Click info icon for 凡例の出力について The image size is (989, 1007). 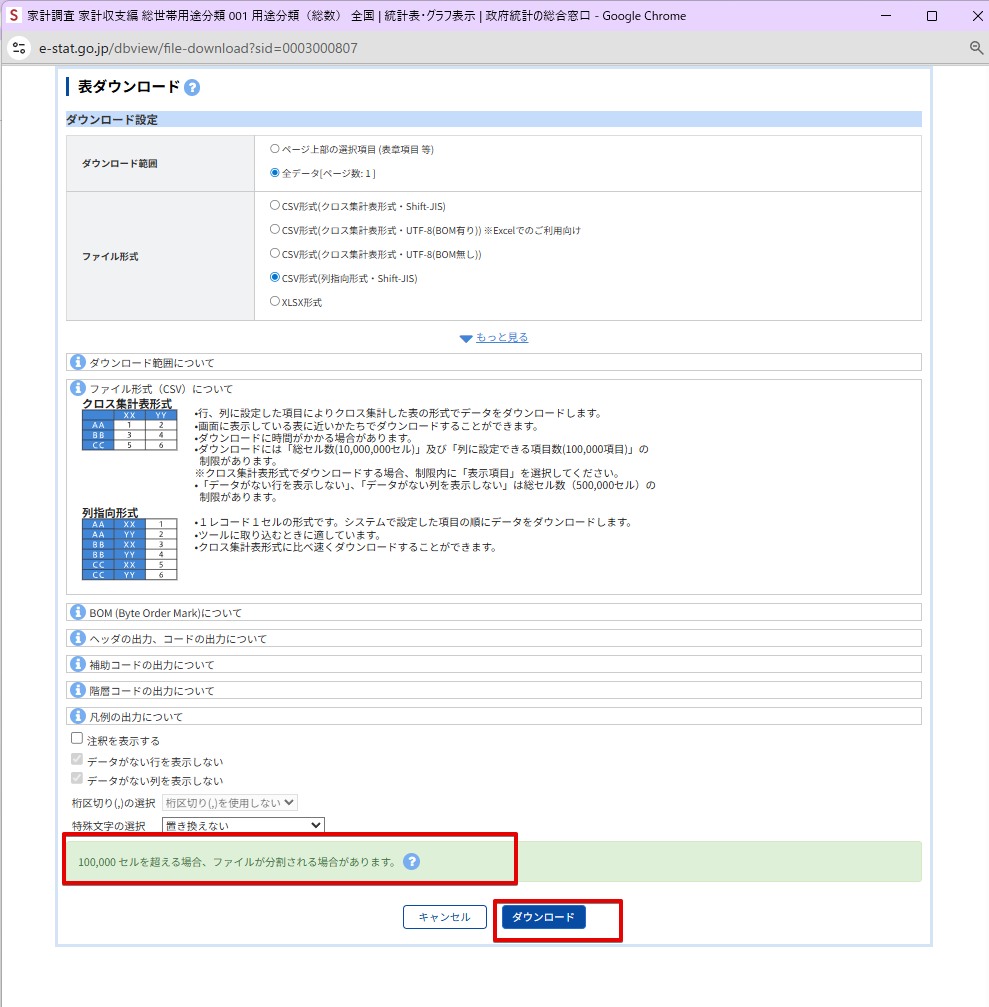77,715
